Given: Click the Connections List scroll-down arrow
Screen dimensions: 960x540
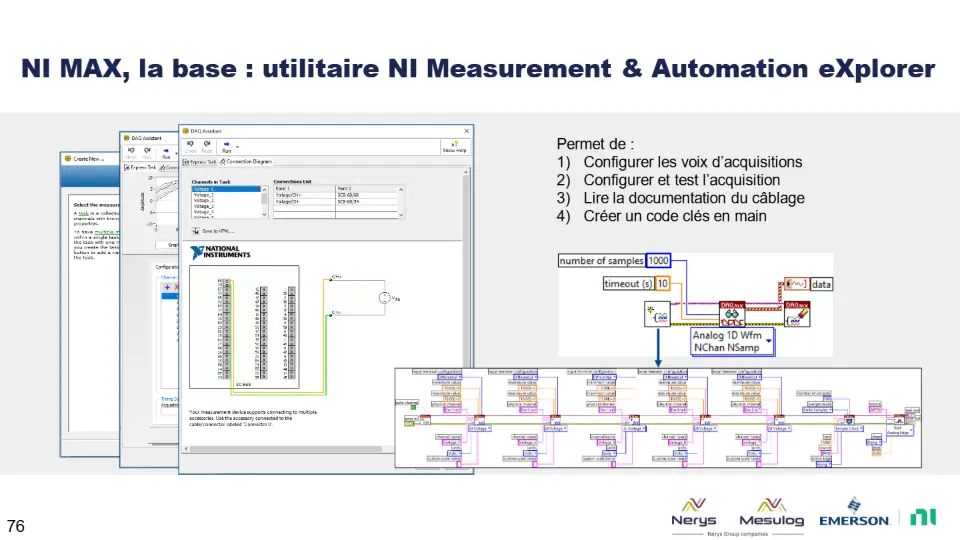Looking at the screenshot, I should pos(401,215).
